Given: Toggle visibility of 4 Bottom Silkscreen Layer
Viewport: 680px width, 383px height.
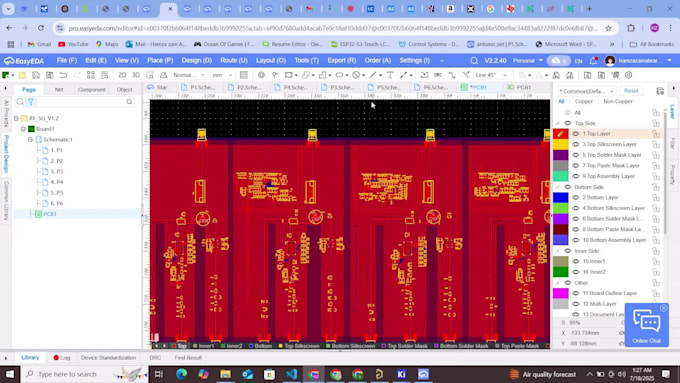Looking at the screenshot, I should (x=575, y=208).
